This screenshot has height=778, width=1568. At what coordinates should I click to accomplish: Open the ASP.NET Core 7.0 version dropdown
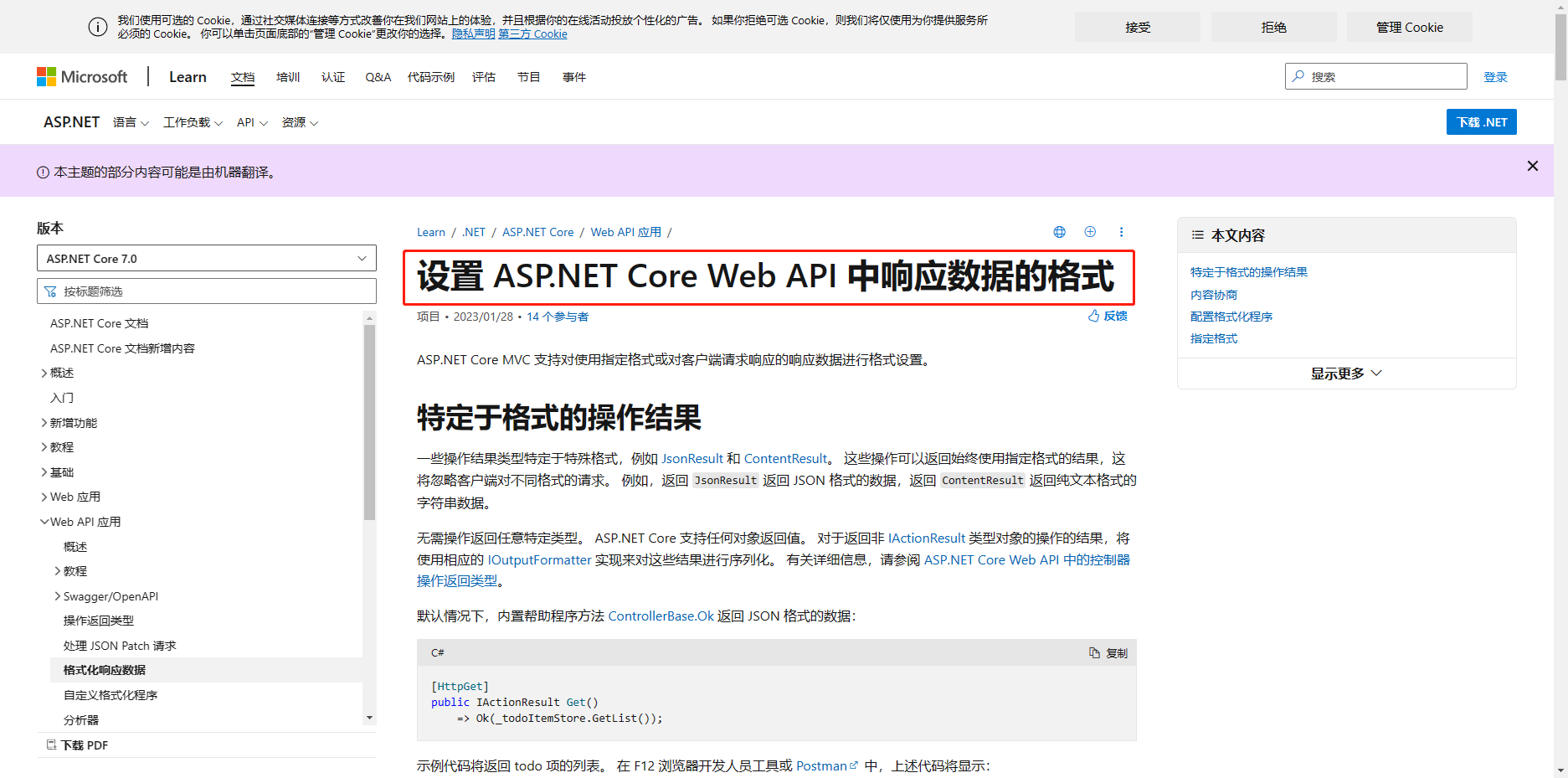[207, 258]
